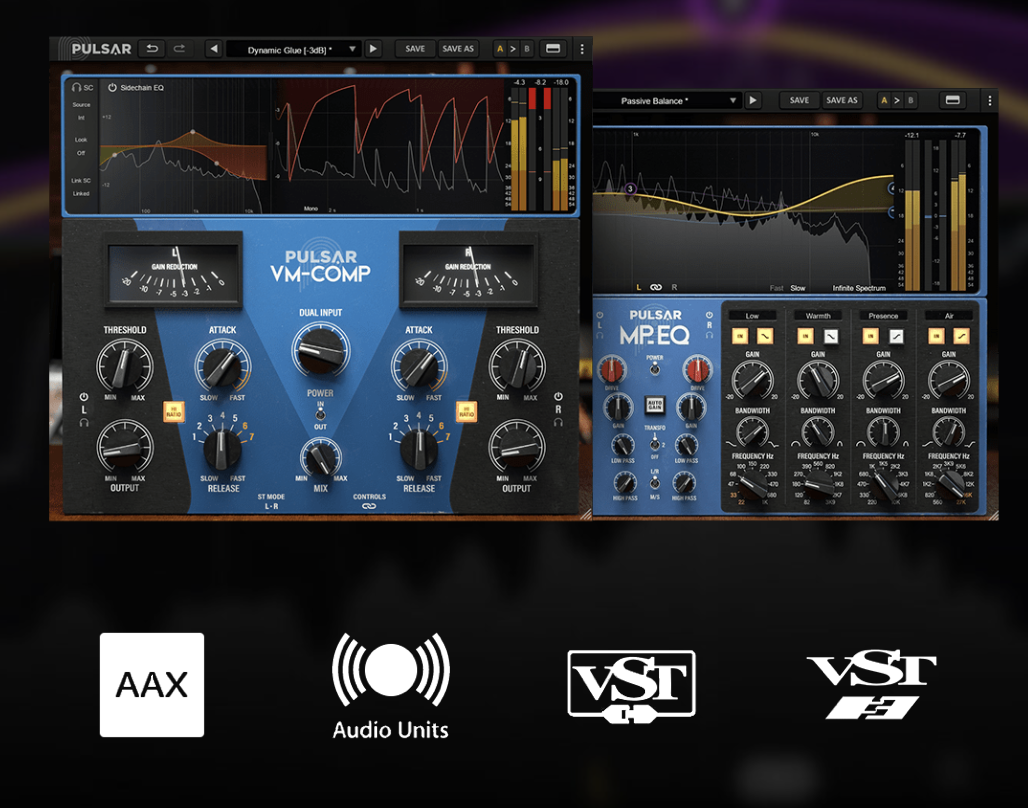Change the Look Off lookahead setting
1028x808 pixels.
tap(81, 146)
